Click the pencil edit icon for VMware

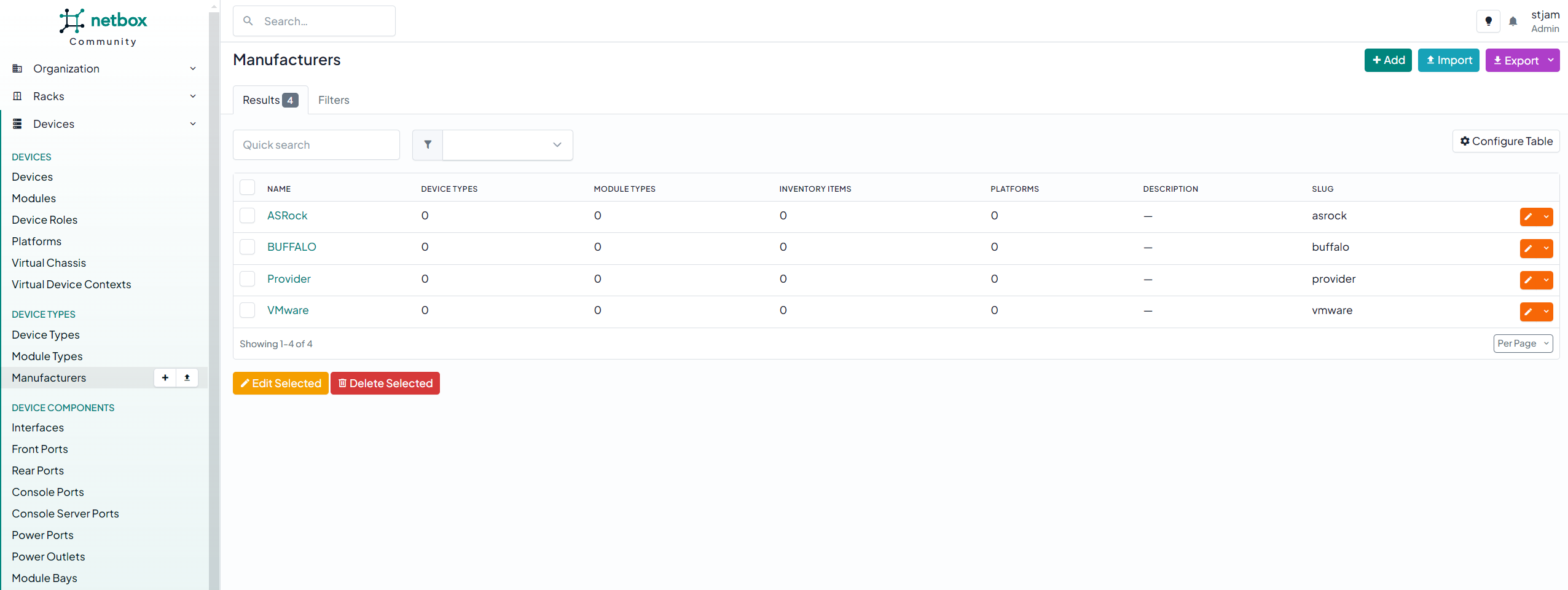[1529, 312]
